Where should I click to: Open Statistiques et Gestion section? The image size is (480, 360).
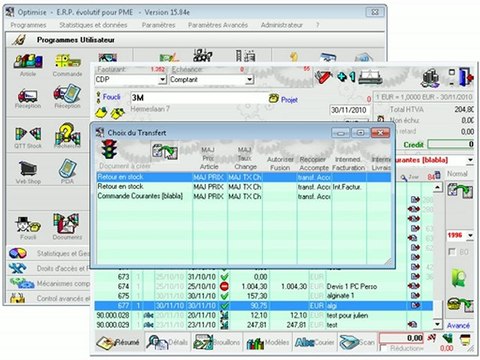coord(48,253)
